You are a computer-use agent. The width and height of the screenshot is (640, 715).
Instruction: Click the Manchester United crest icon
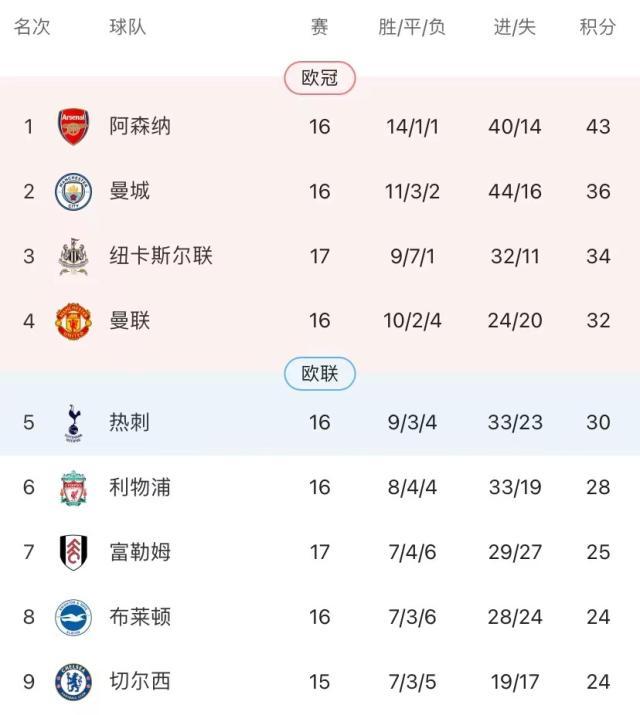coord(73,322)
